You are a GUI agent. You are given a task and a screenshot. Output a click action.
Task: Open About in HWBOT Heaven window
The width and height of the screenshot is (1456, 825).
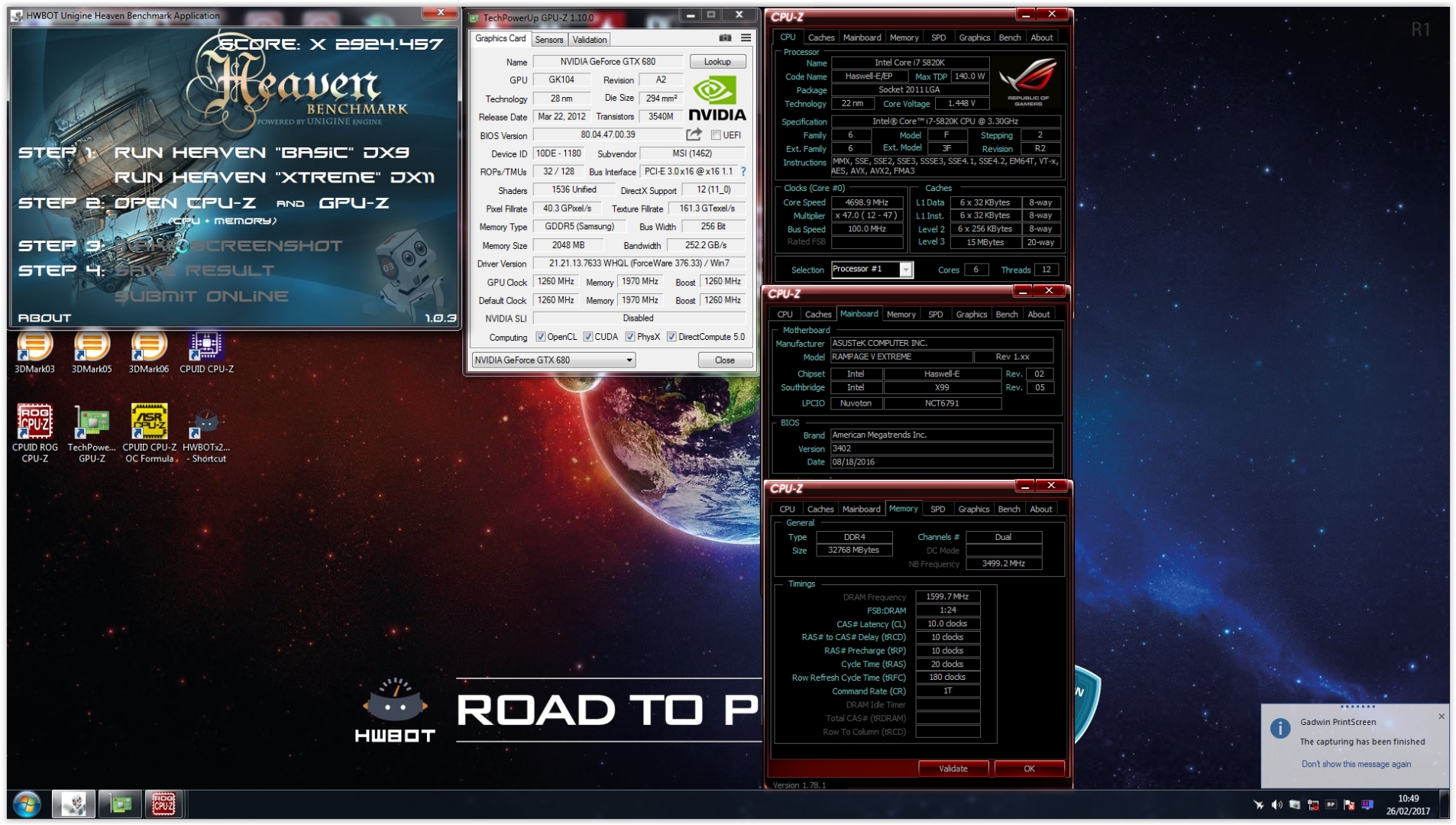(44, 318)
